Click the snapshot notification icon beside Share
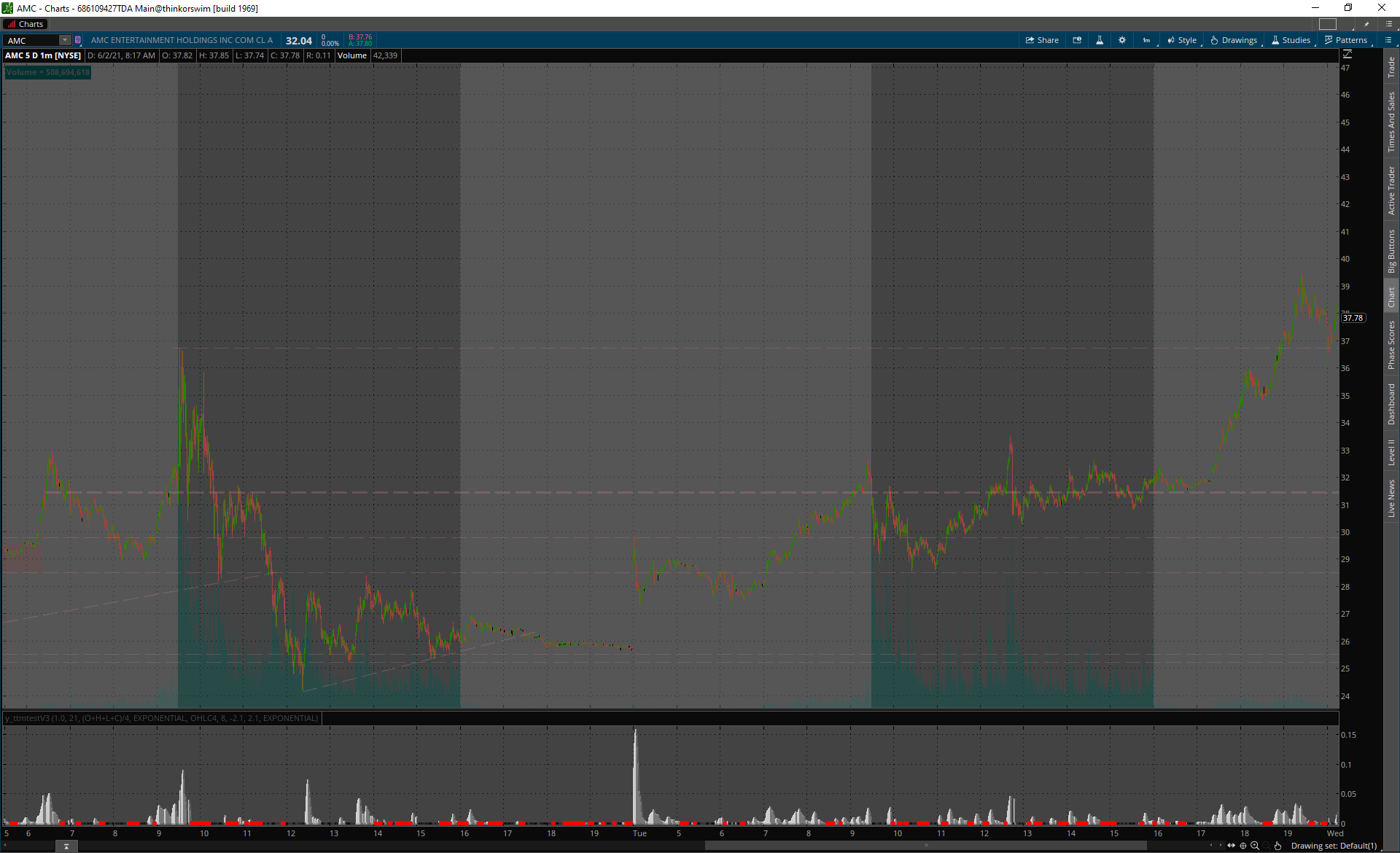Screen dimensions: 1400x853 click(1077, 40)
